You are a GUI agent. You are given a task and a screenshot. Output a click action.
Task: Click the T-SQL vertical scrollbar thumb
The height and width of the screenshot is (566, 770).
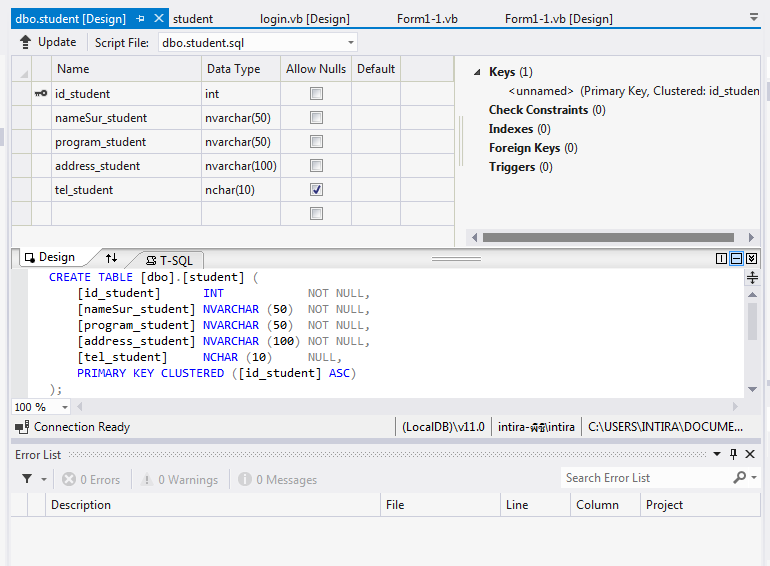click(752, 322)
